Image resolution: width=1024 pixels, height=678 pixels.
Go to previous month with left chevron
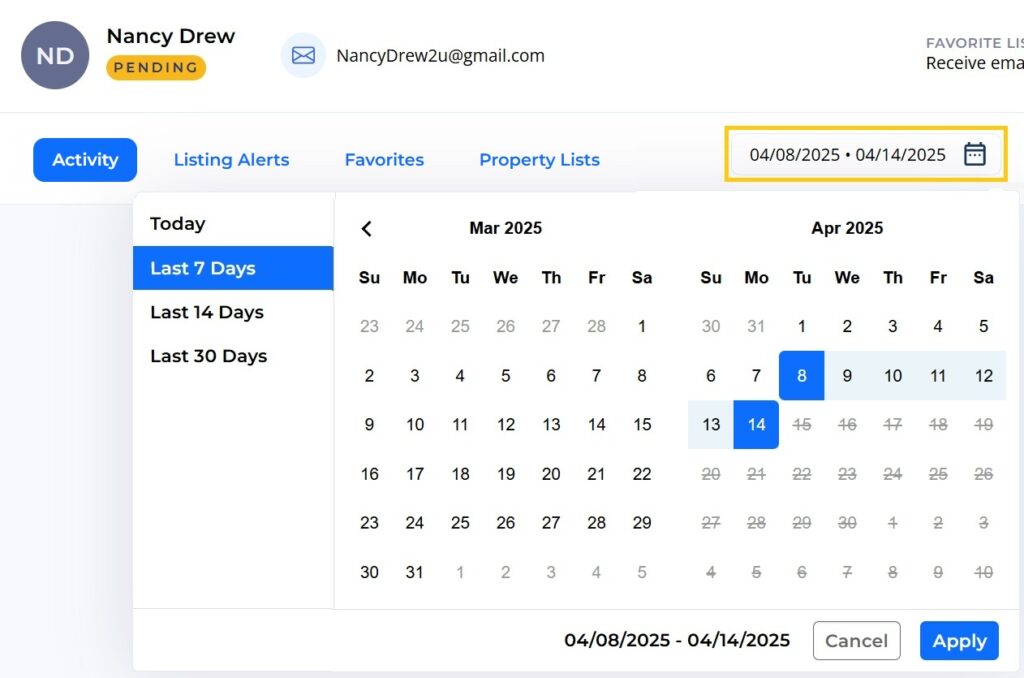[367, 229]
